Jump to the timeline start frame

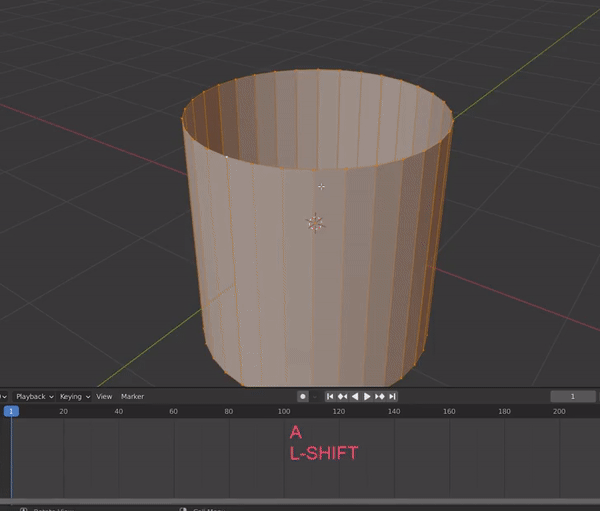[x=330, y=397]
